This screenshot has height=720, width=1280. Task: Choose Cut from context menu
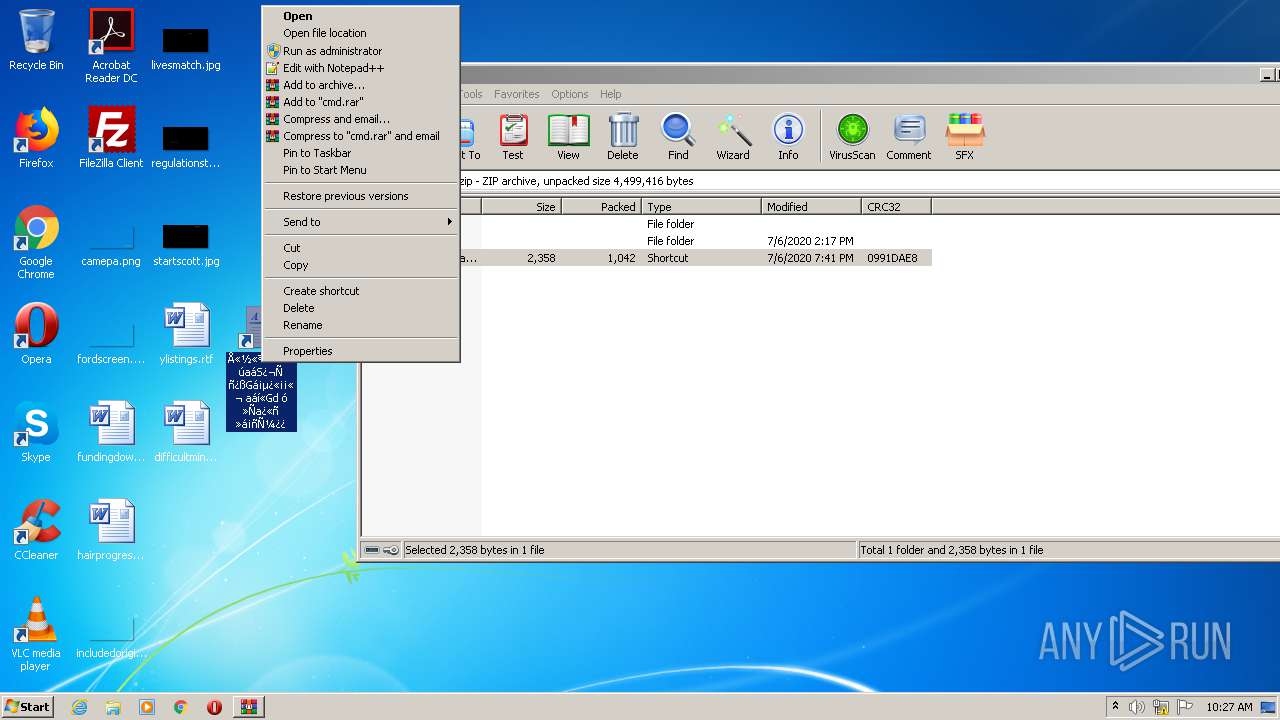coord(360,248)
